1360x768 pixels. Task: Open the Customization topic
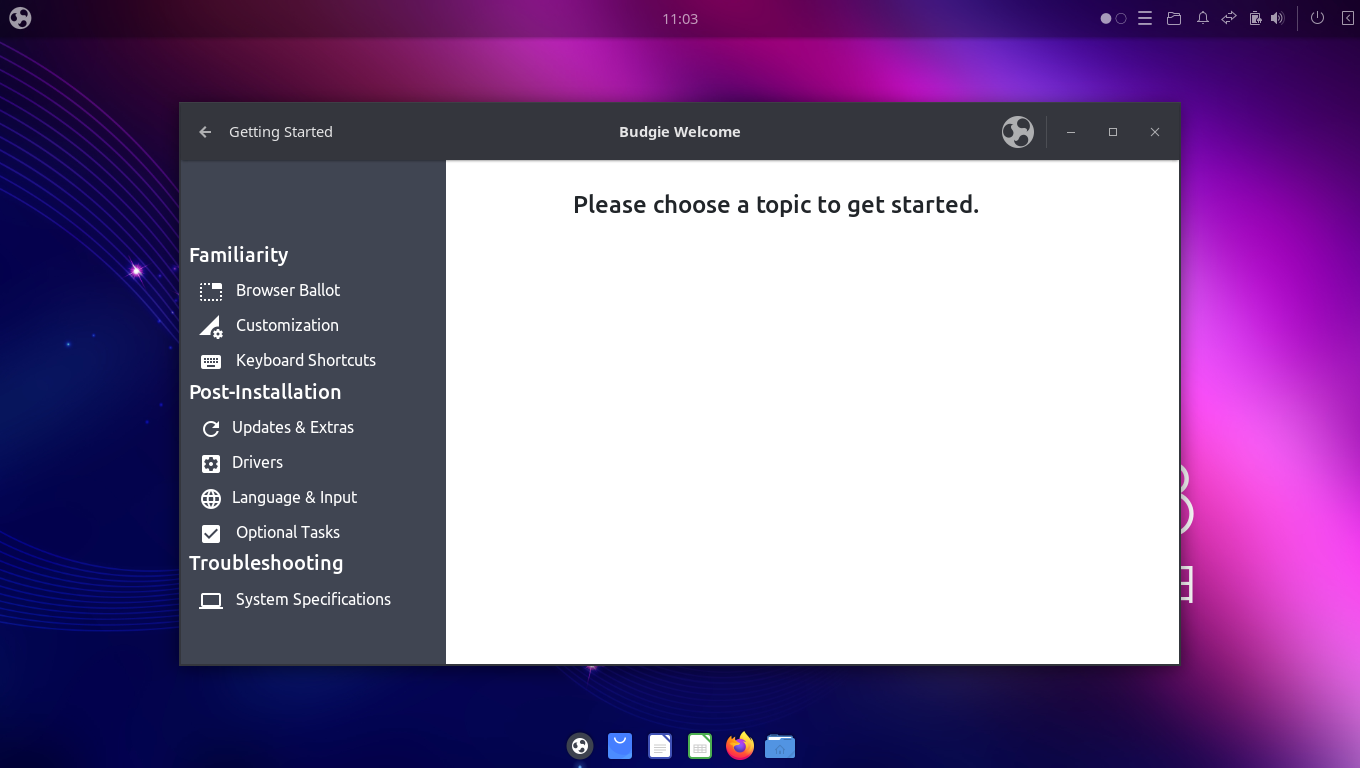(287, 325)
